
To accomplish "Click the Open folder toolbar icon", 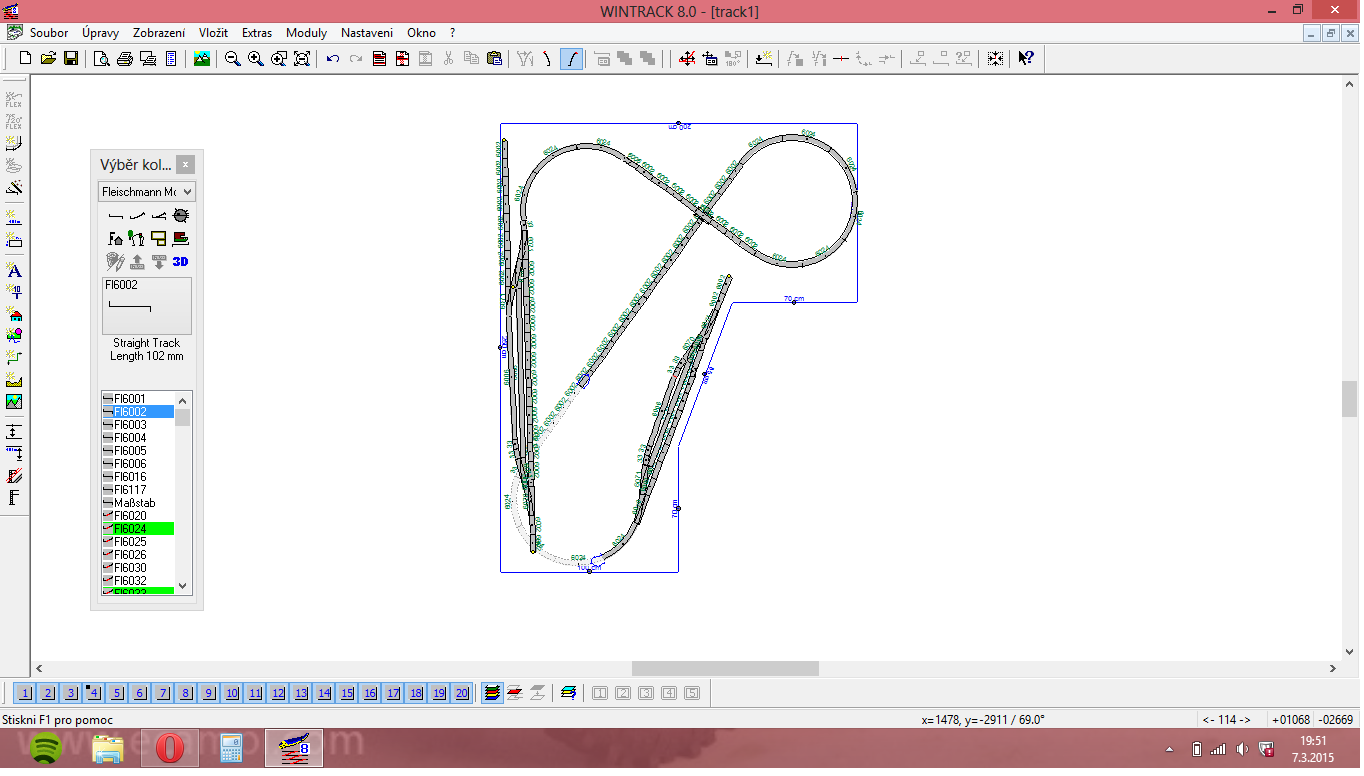I will 48,59.
